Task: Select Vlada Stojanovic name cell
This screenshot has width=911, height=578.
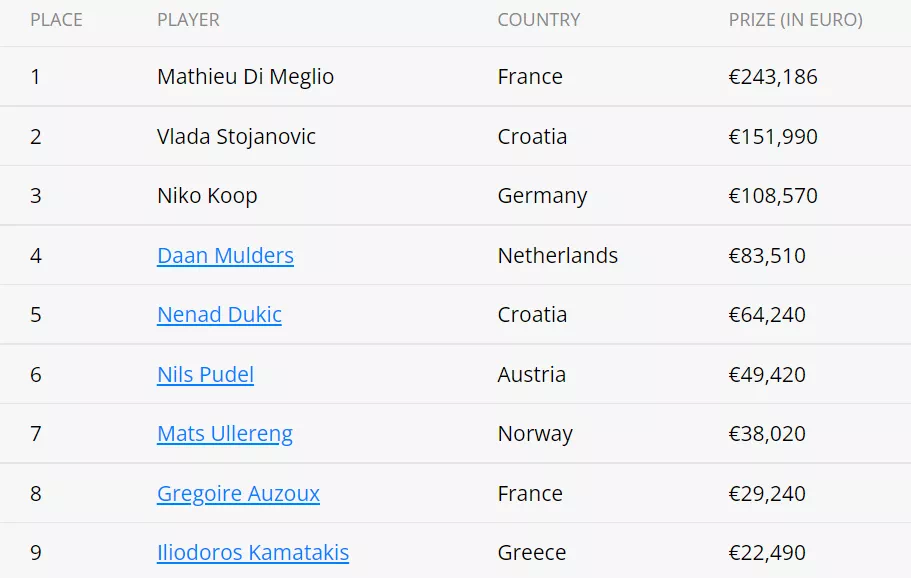Action: pos(236,137)
